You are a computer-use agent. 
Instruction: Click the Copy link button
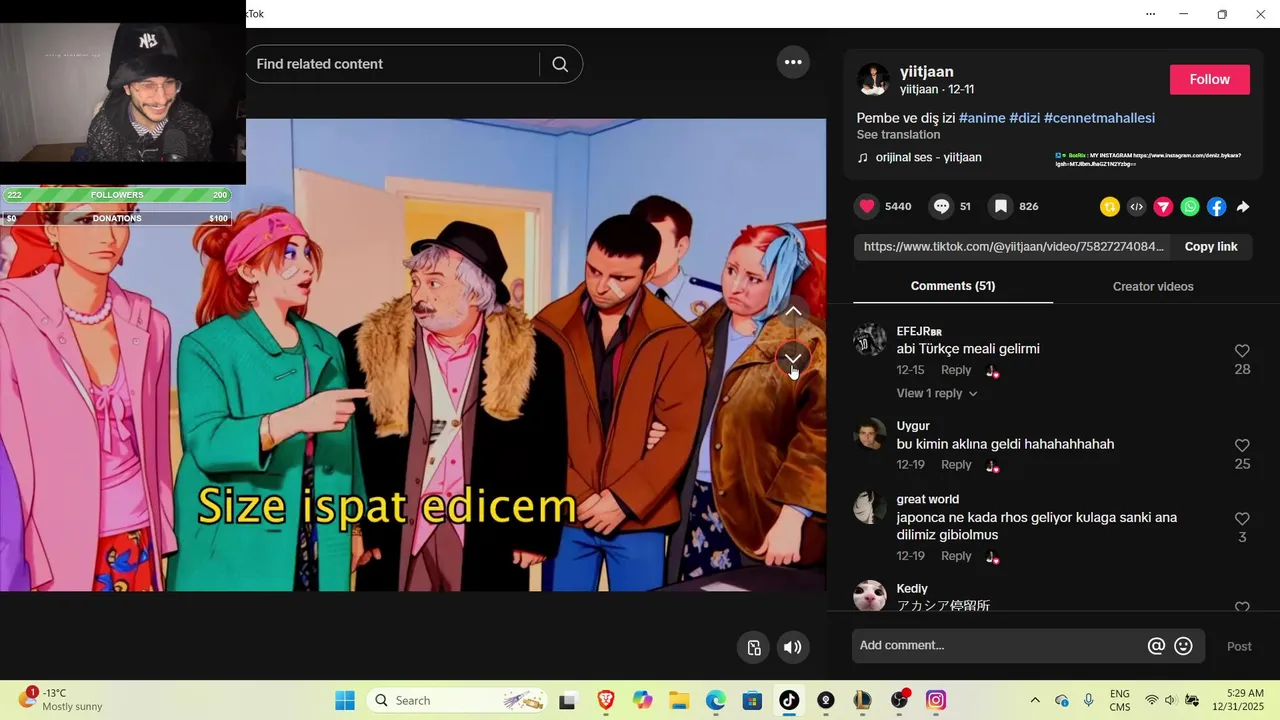[x=1211, y=247]
